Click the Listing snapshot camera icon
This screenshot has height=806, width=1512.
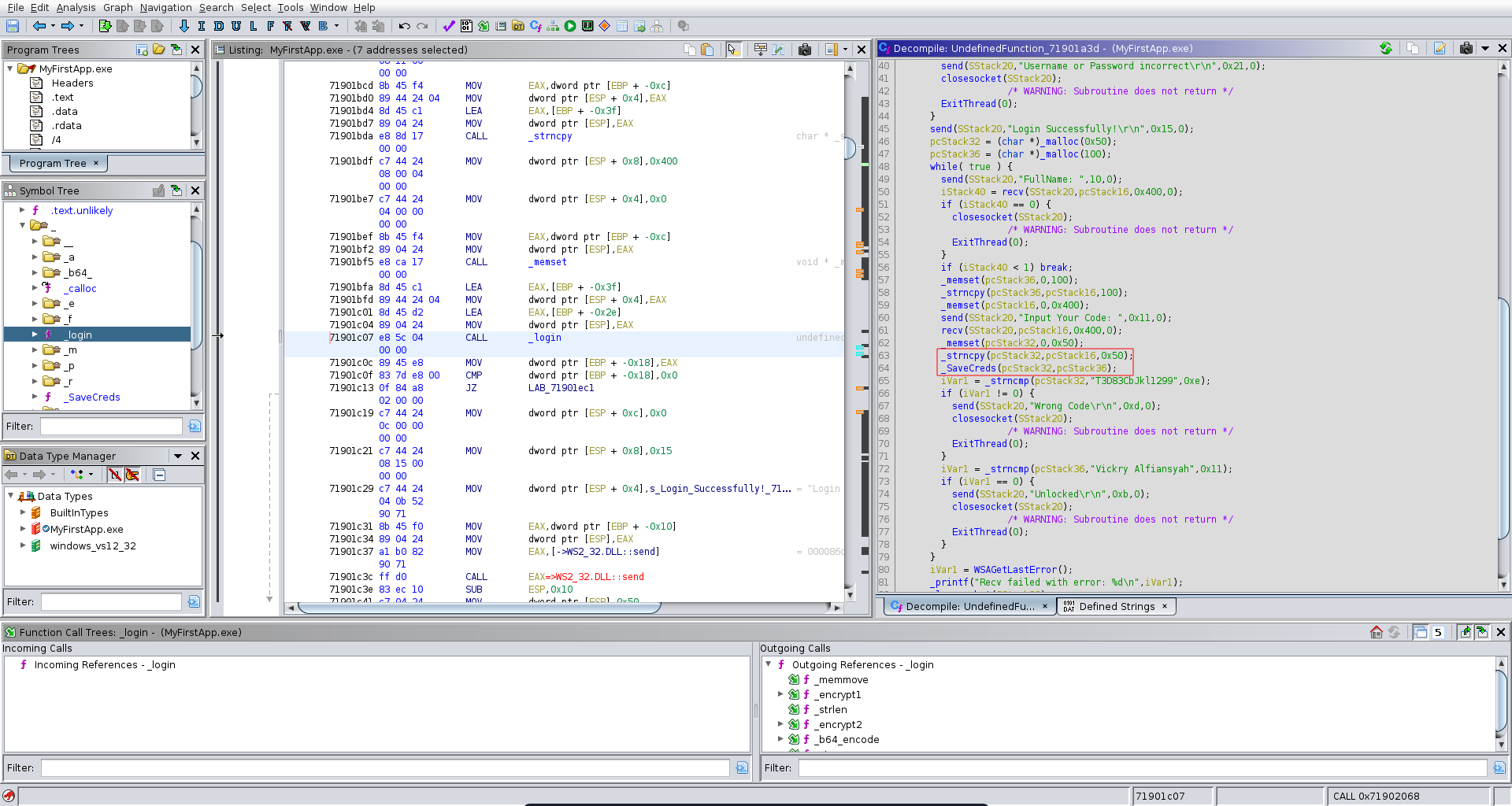point(804,50)
